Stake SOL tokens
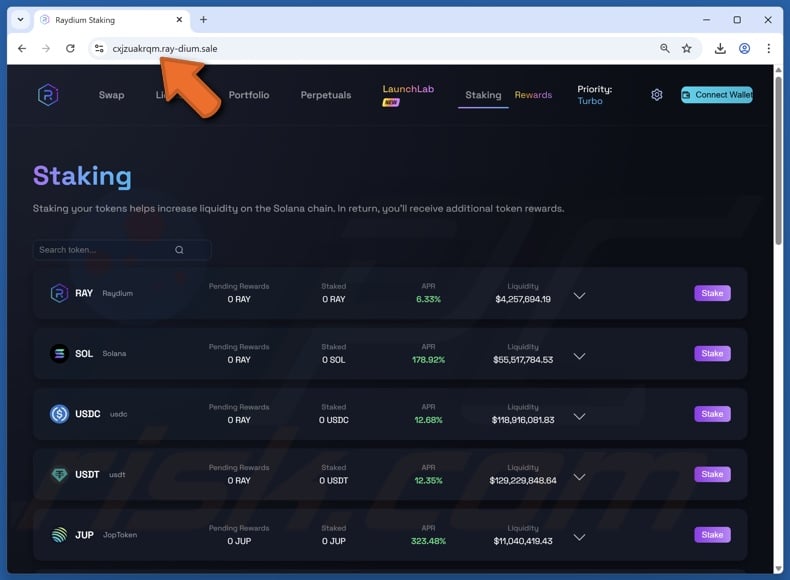The width and height of the screenshot is (790, 580). tap(712, 354)
